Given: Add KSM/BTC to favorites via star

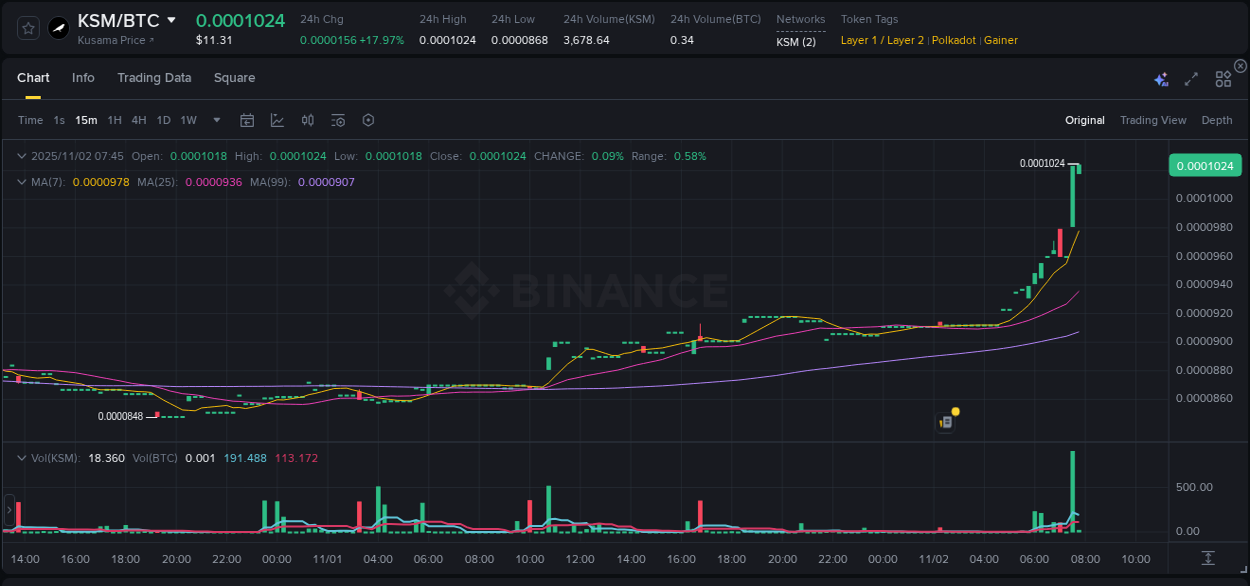Looking at the screenshot, I should (x=27, y=27).
